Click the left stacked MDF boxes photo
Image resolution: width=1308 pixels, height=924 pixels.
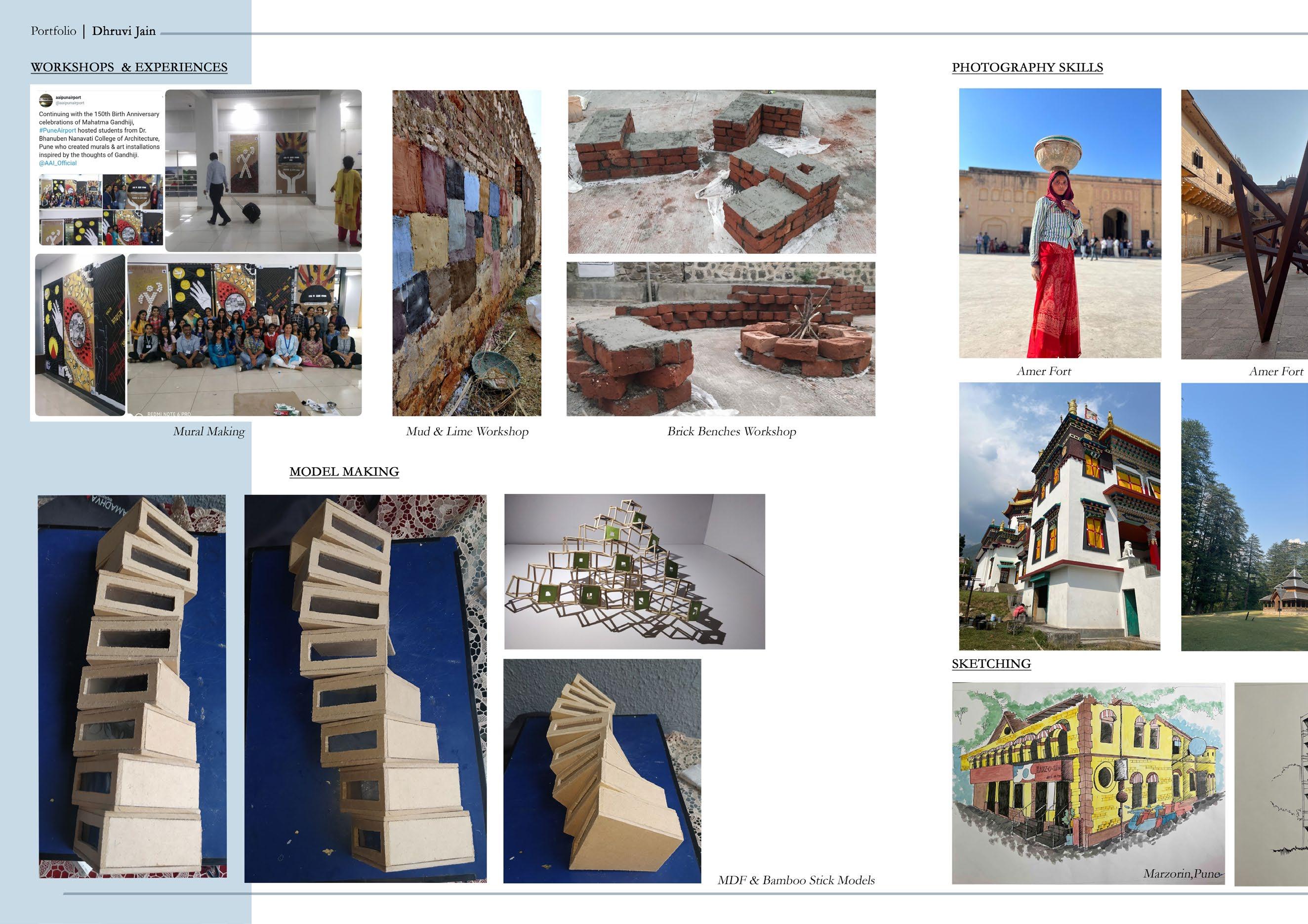tap(132, 686)
